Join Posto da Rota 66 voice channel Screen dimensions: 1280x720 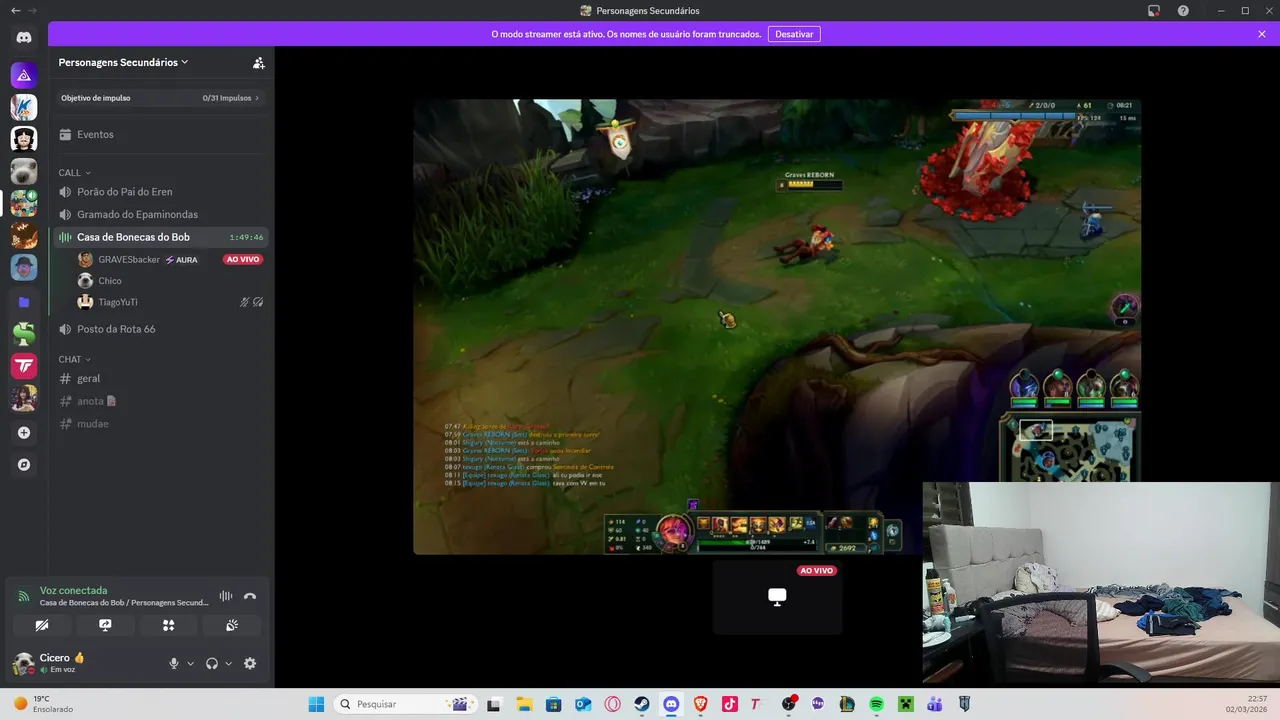(x=161, y=329)
